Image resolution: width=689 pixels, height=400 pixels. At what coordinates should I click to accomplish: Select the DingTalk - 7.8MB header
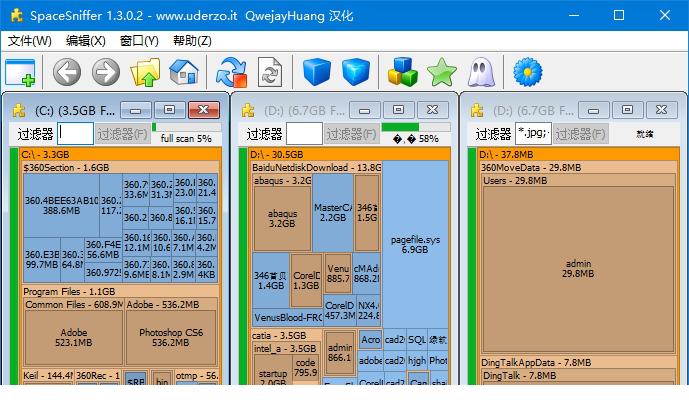(579, 376)
